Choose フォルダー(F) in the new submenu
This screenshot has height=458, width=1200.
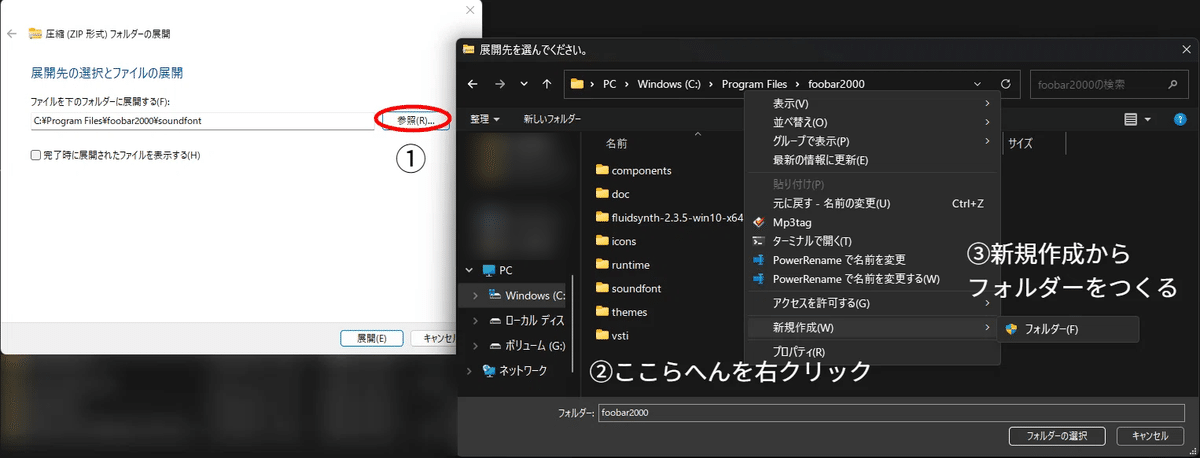pos(1069,329)
